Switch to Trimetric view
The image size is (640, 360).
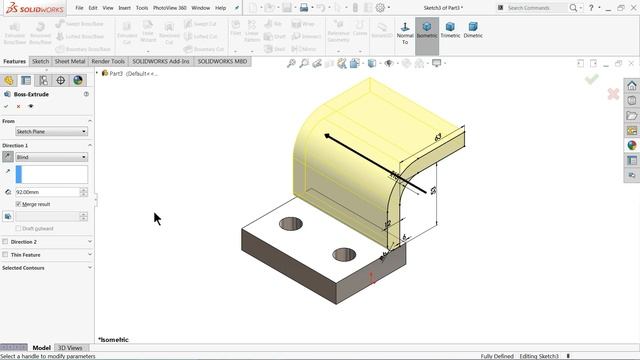pos(450,31)
